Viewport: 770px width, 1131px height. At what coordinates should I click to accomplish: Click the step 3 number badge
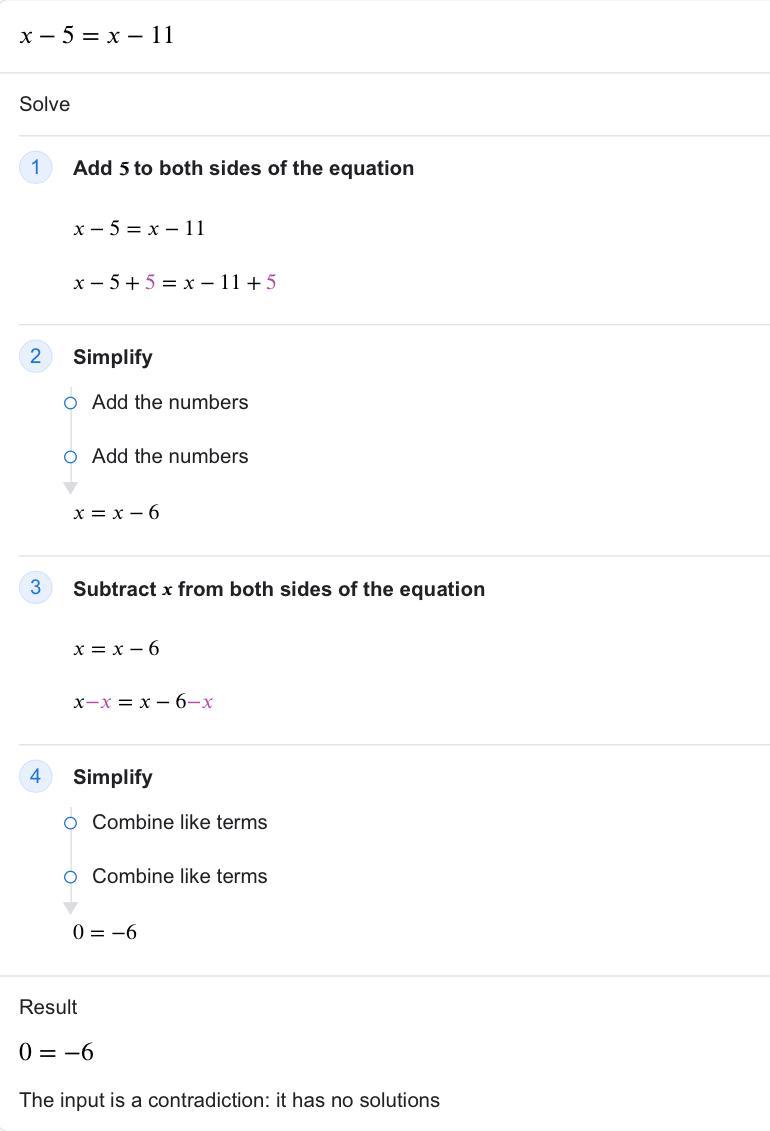(x=35, y=587)
